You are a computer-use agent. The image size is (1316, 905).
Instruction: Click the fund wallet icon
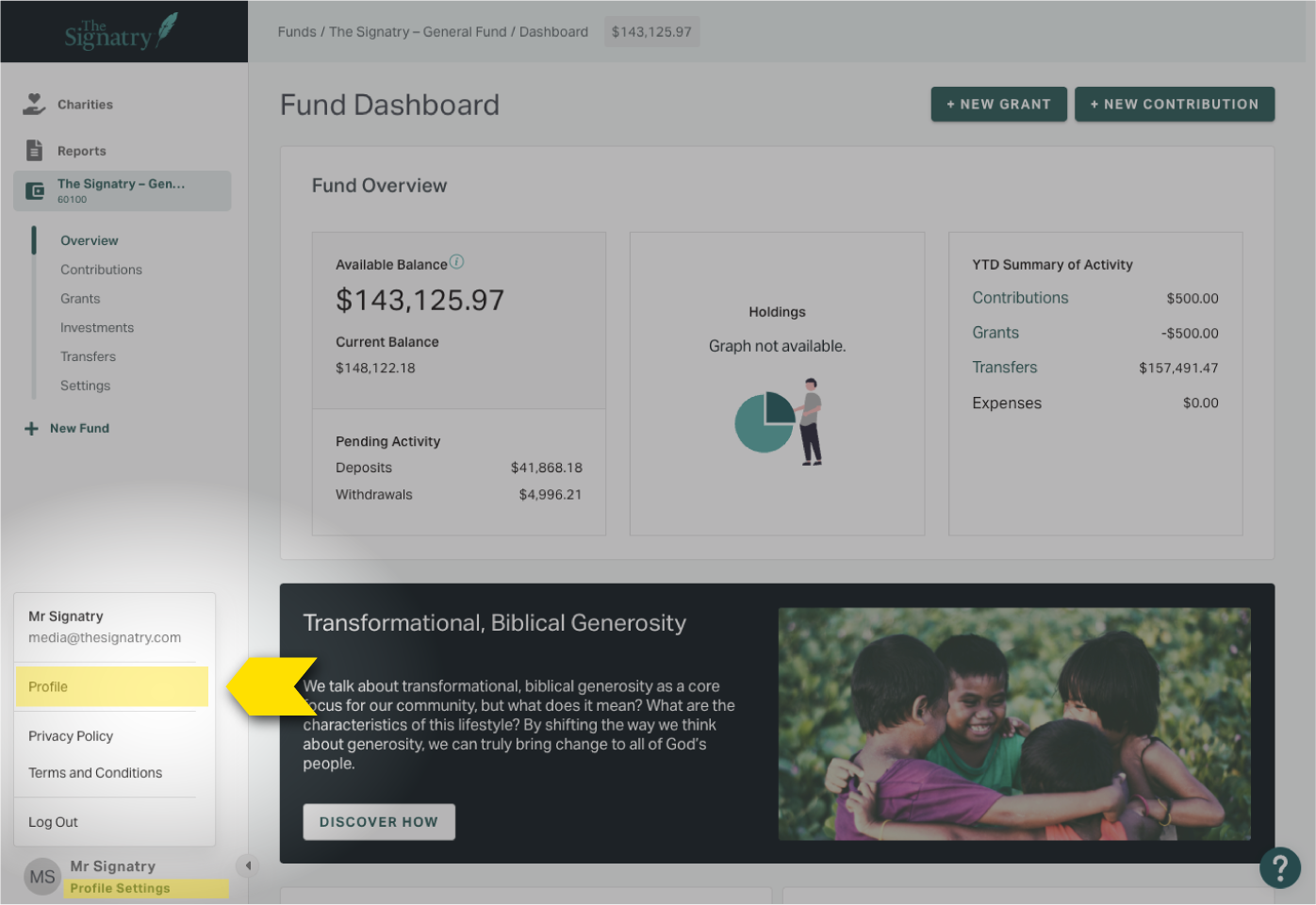point(35,190)
